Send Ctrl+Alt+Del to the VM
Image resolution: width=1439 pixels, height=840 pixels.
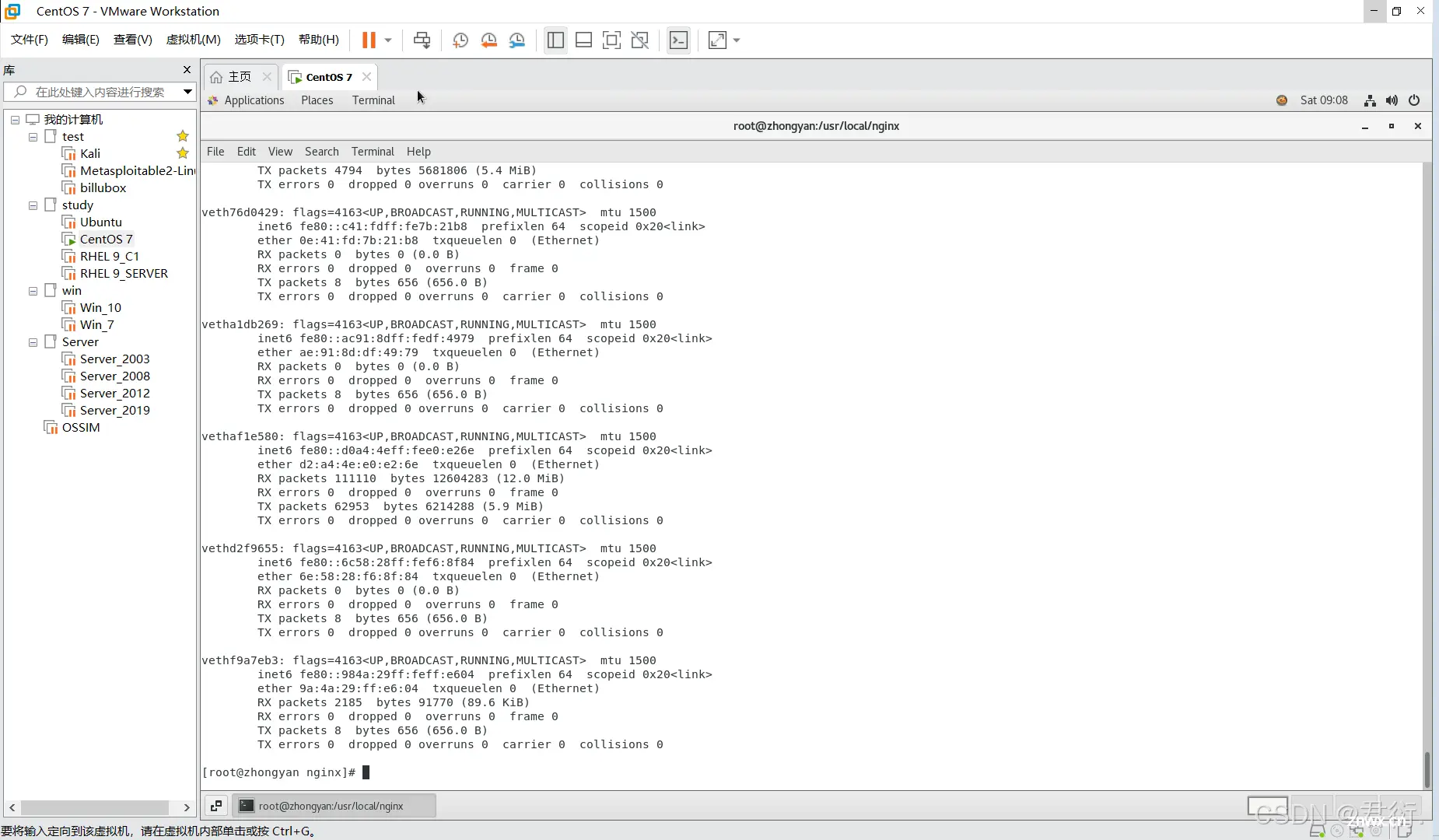point(422,40)
